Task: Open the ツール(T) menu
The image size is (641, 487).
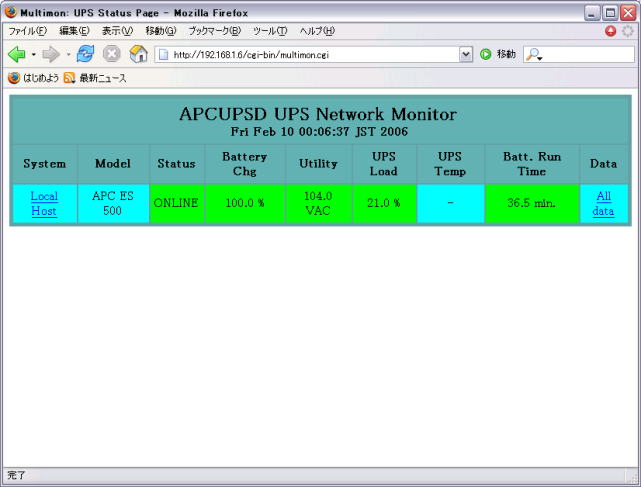Action: click(x=270, y=31)
